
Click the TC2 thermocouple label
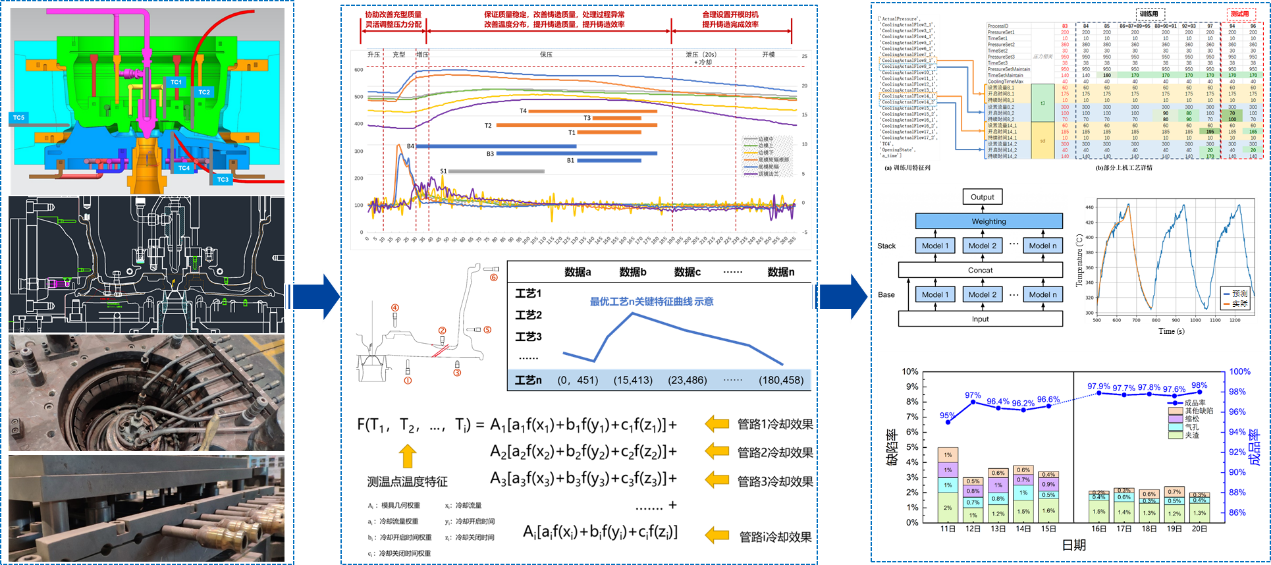tap(204, 92)
